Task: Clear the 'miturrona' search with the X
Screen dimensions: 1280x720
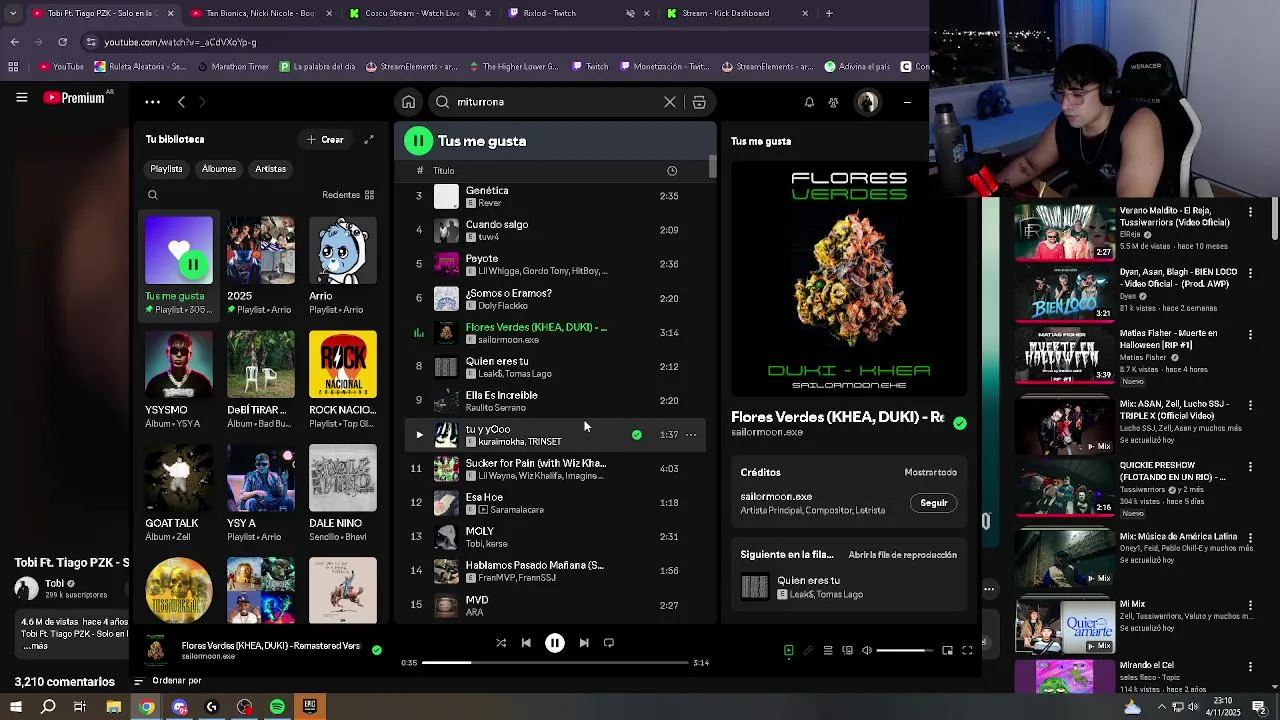Action: (670, 102)
